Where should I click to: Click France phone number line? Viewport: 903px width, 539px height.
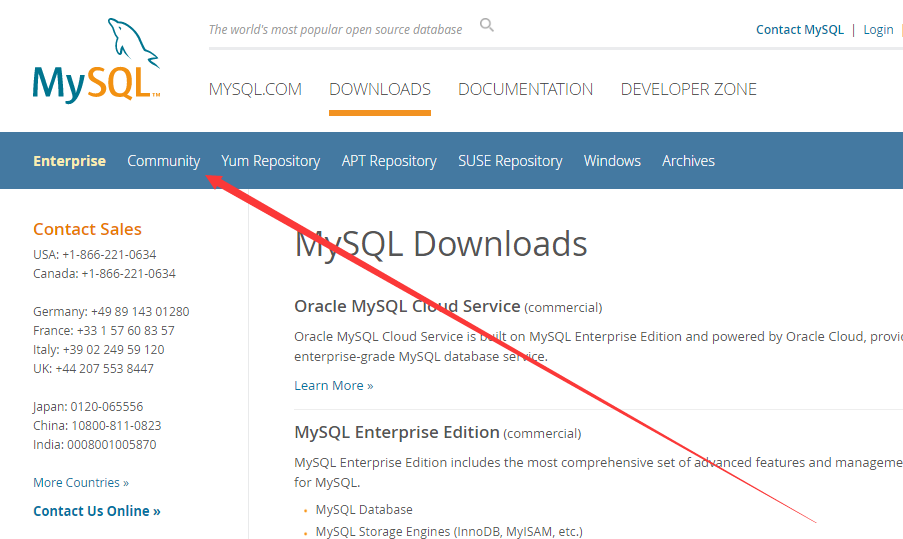104,331
